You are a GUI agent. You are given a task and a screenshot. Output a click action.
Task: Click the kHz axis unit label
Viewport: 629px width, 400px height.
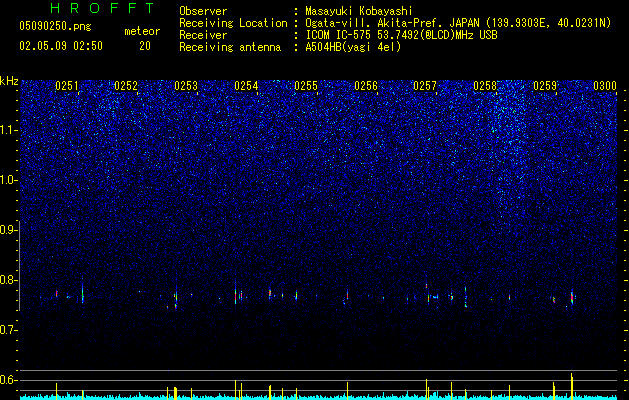pos(9,81)
